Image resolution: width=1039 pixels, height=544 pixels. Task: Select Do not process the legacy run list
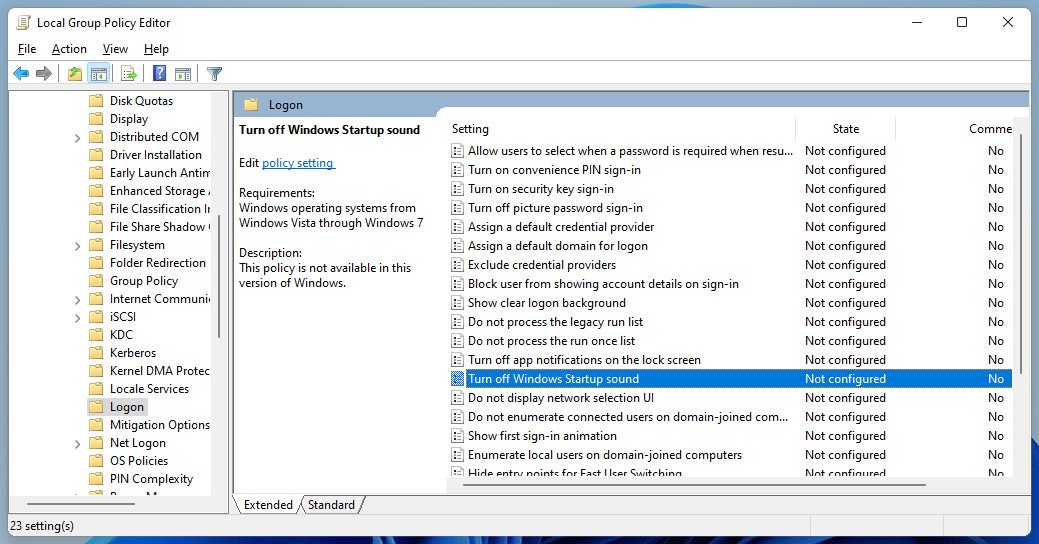pyautogui.click(x=555, y=322)
